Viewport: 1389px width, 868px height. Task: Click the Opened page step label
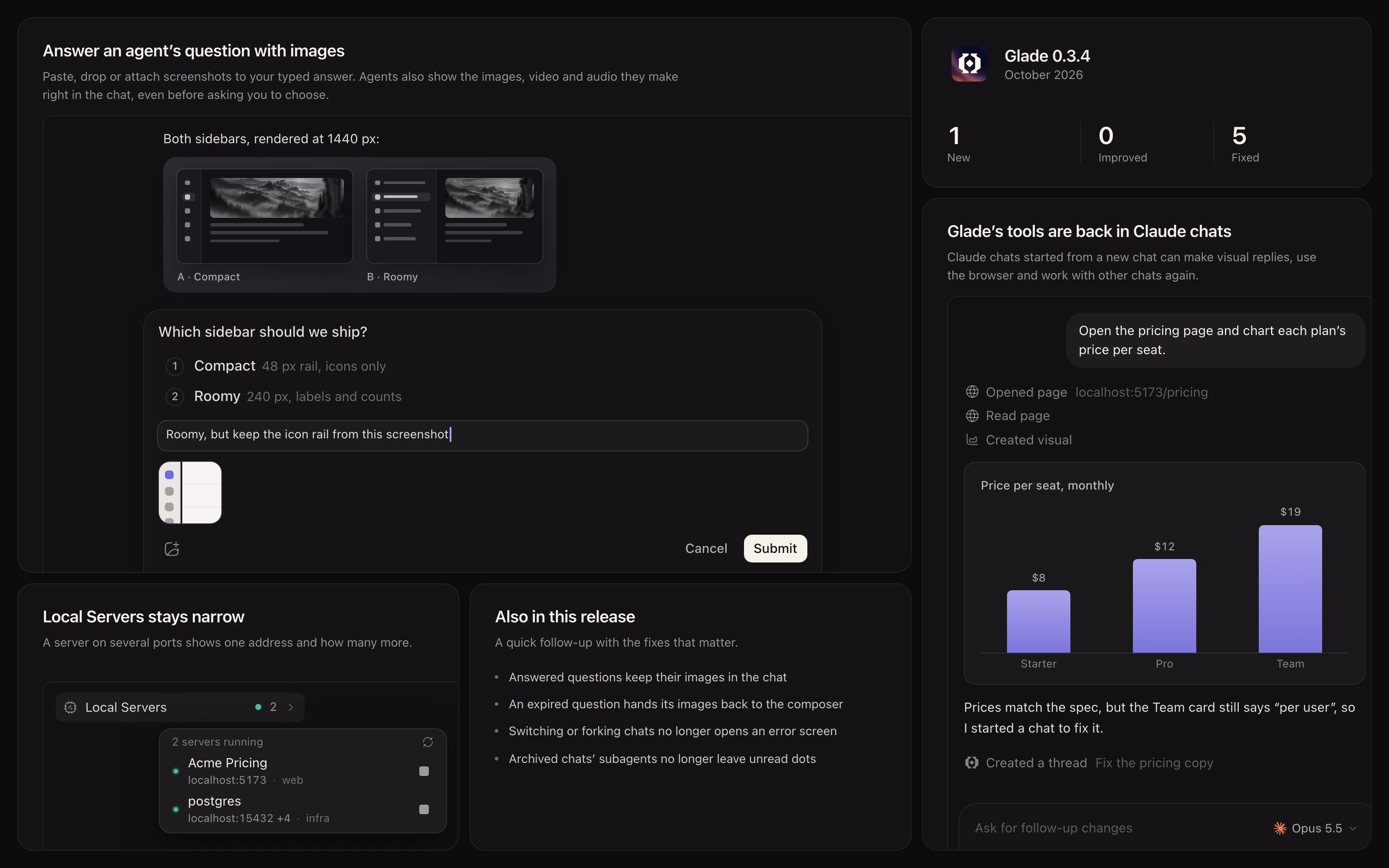point(1026,392)
